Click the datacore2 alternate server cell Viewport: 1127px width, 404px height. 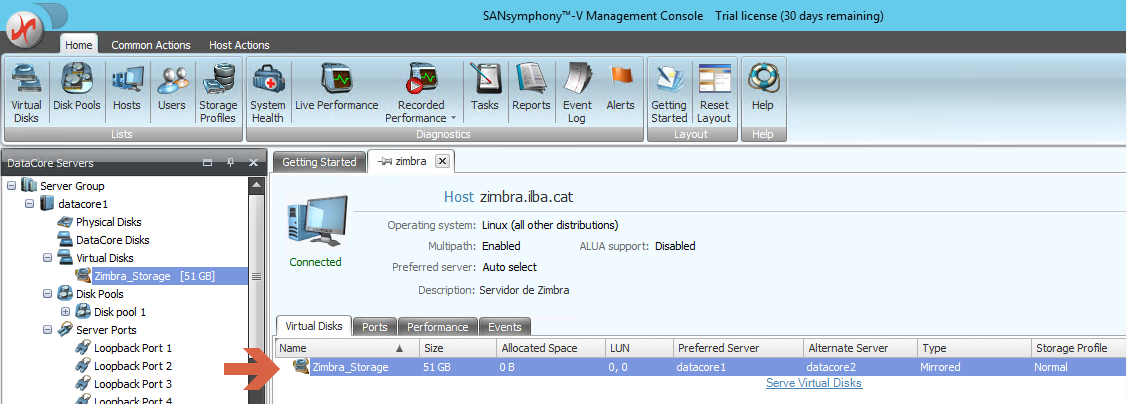pyautogui.click(x=831, y=367)
